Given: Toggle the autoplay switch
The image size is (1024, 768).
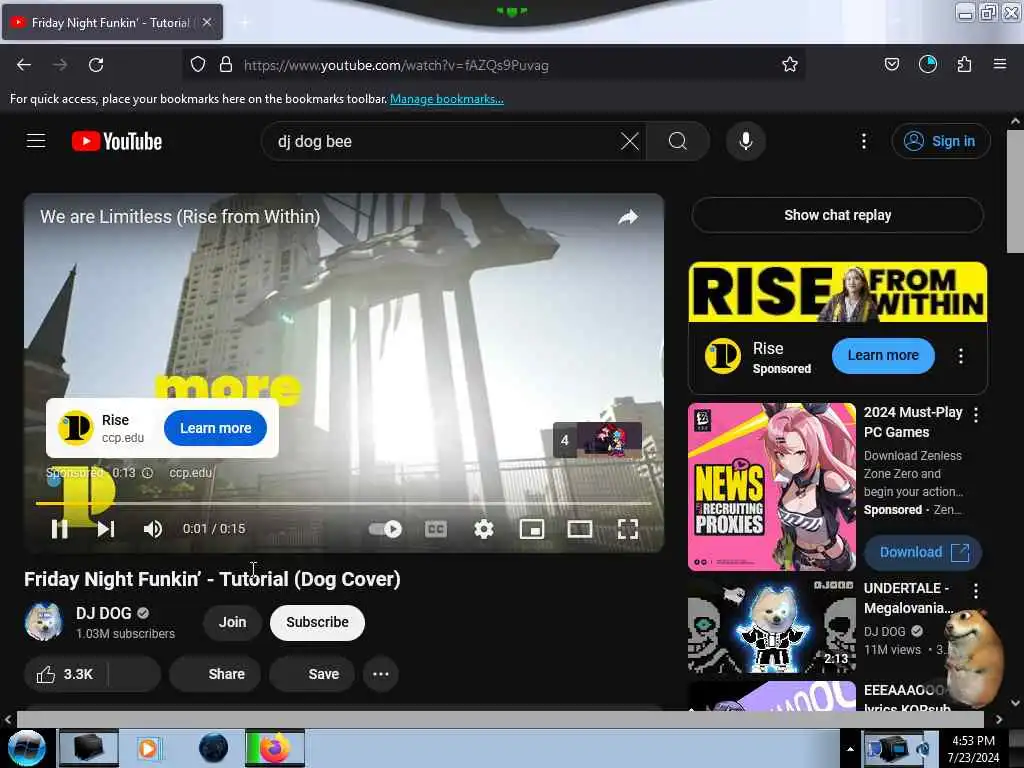Looking at the screenshot, I should tap(385, 529).
